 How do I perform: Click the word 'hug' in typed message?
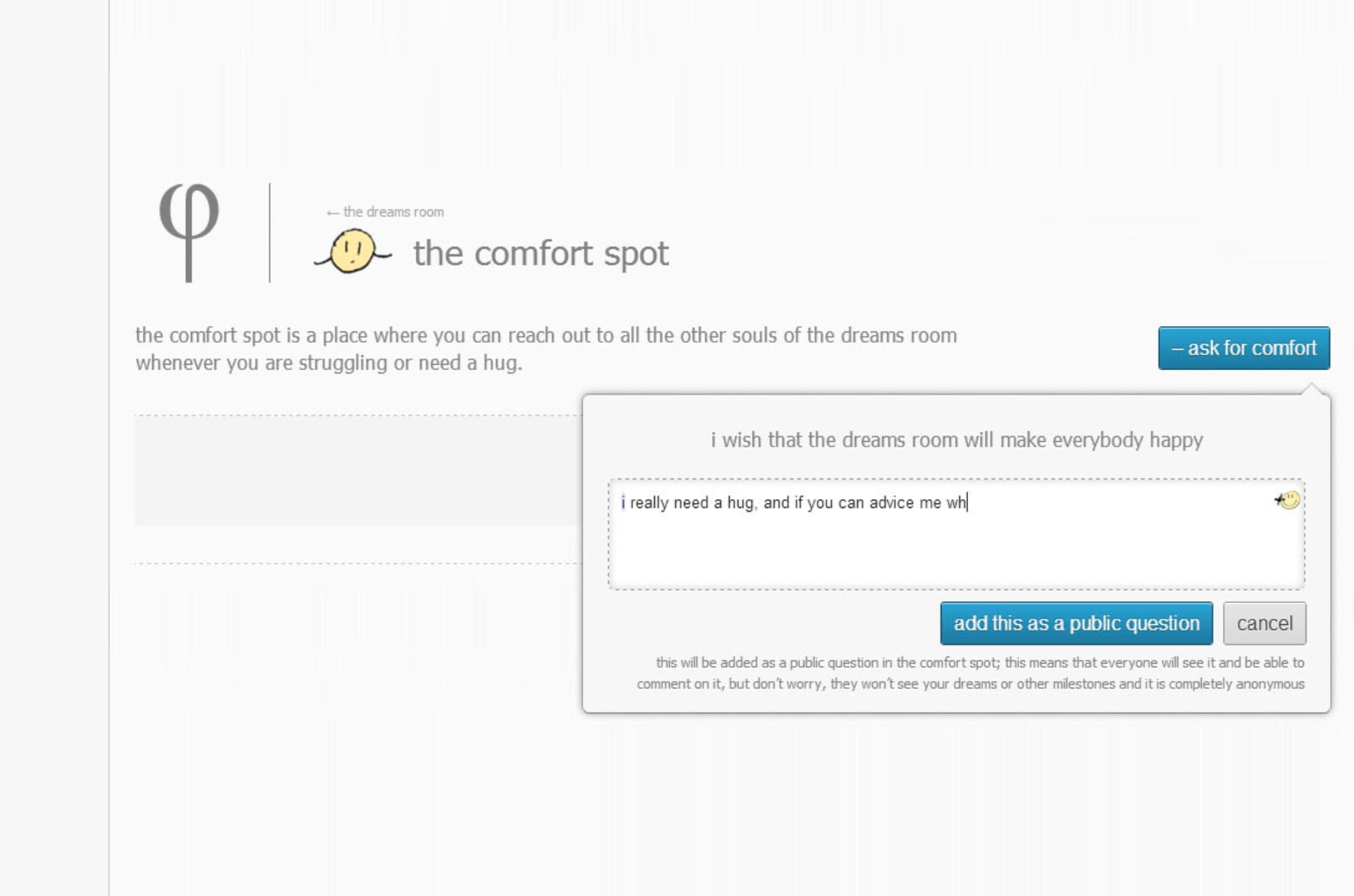click(740, 503)
